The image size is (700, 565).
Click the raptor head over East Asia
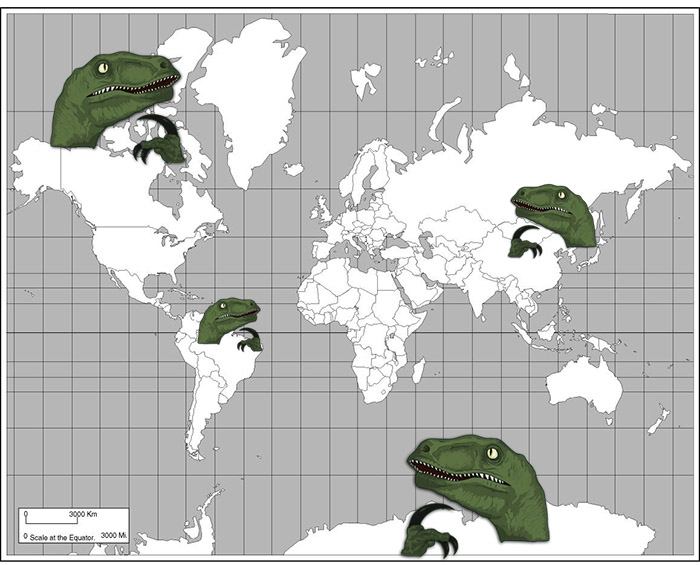click(554, 215)
